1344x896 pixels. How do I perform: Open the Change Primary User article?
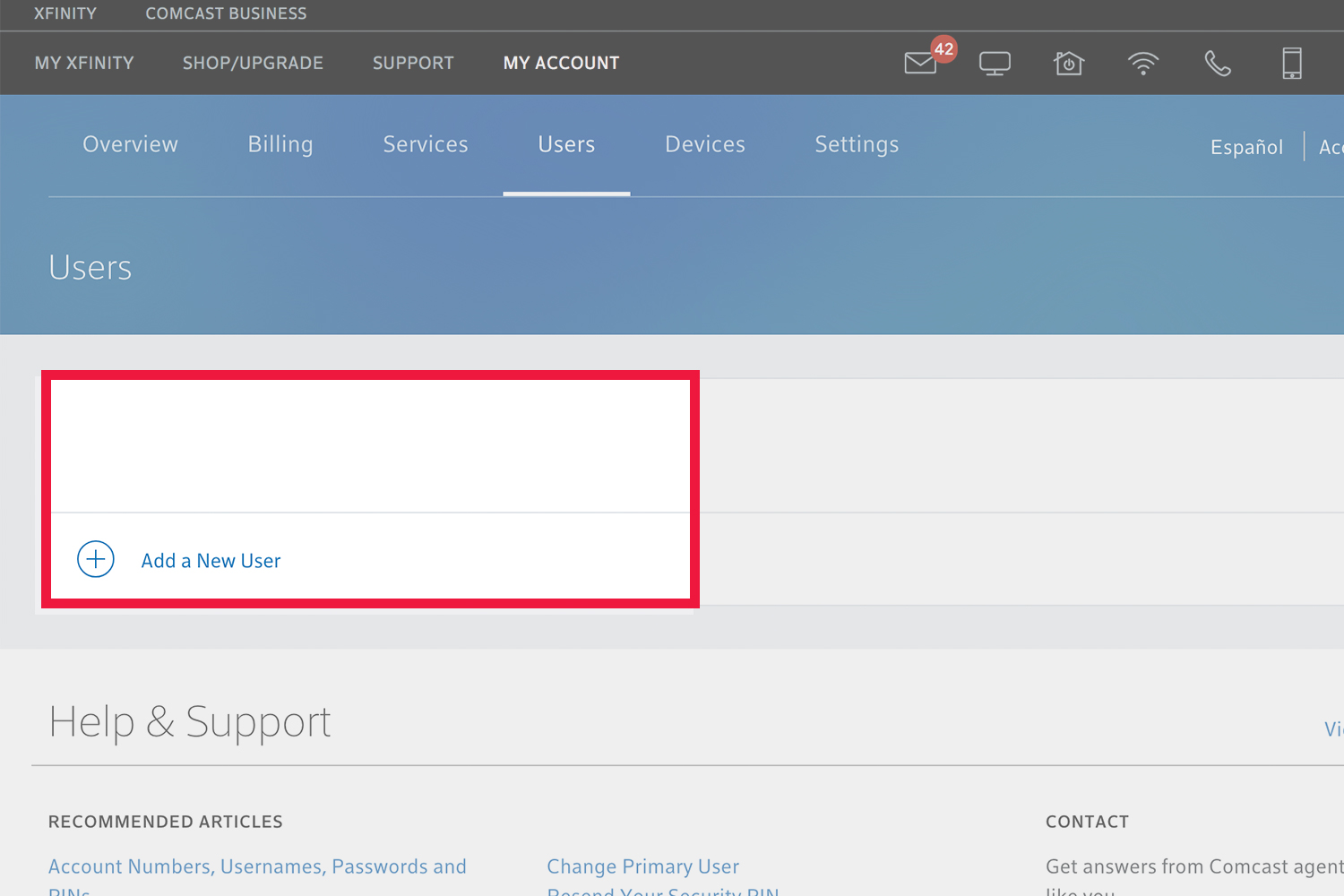[x=643, y=866]
